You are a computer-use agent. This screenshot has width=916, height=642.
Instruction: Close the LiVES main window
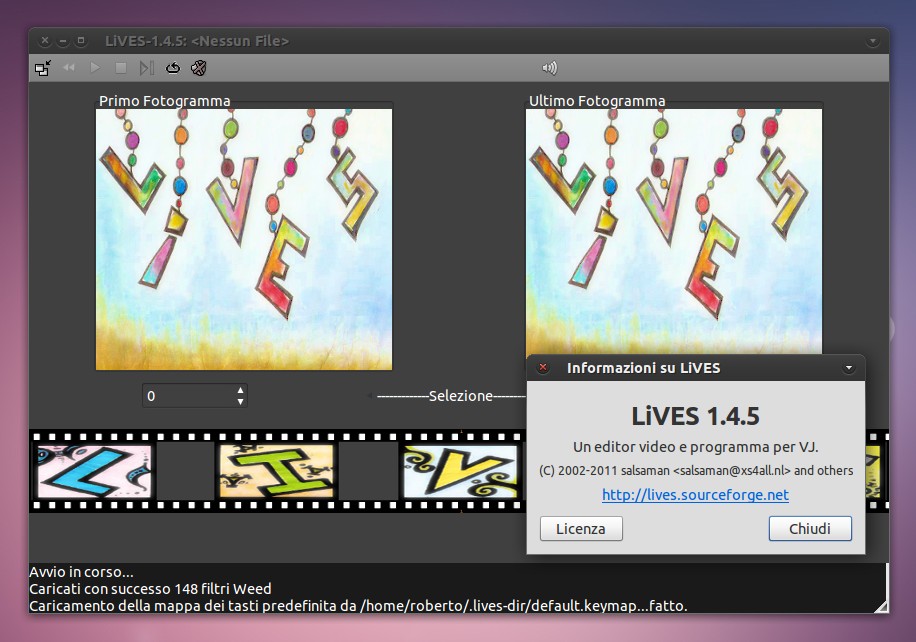click(45, 41)
